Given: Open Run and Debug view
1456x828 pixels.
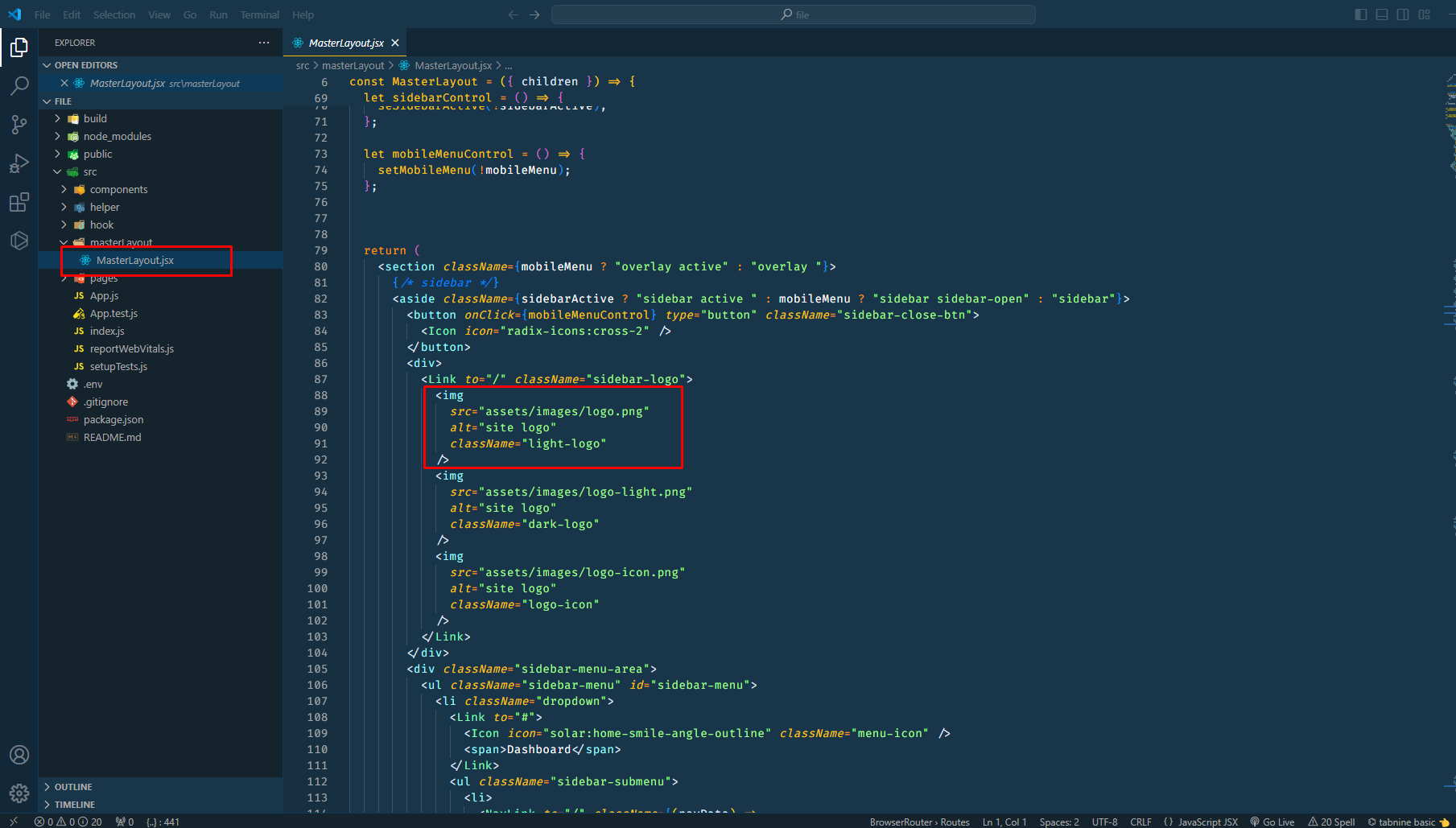Looking at the screenshot, I should 19,163.
